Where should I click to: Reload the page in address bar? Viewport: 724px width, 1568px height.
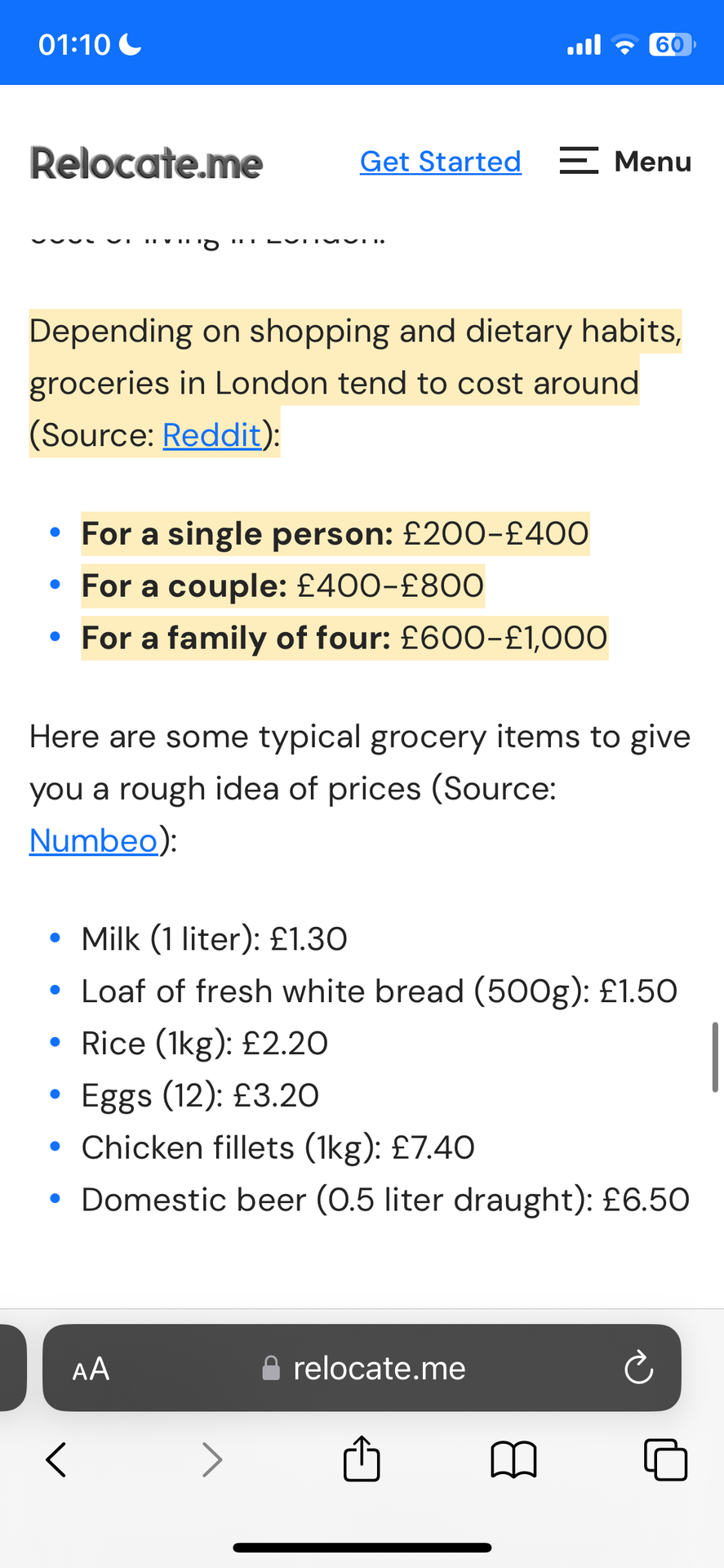pyautogui.click(x=638, y=1368)
